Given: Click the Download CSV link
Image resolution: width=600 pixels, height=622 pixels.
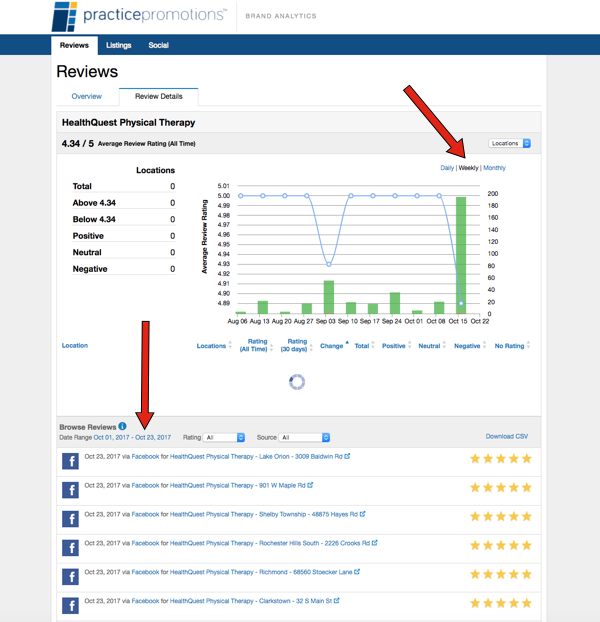Looking at the screenshot, I should click(x=507, y=436).
